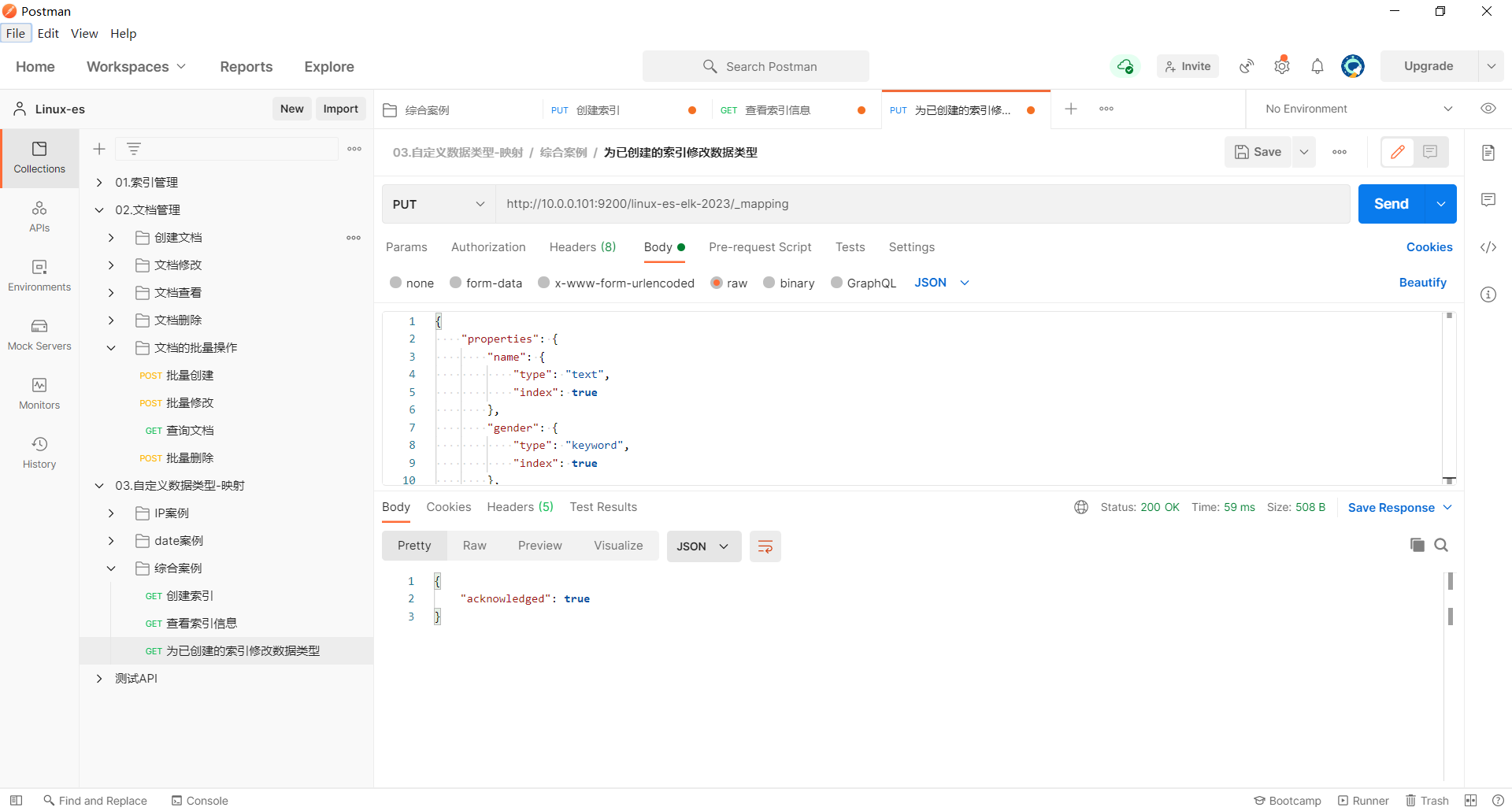Viewport: 1512px width, 811px height.
Task: Switch to the Headers (8) request tab
Action: pos(583,247)
